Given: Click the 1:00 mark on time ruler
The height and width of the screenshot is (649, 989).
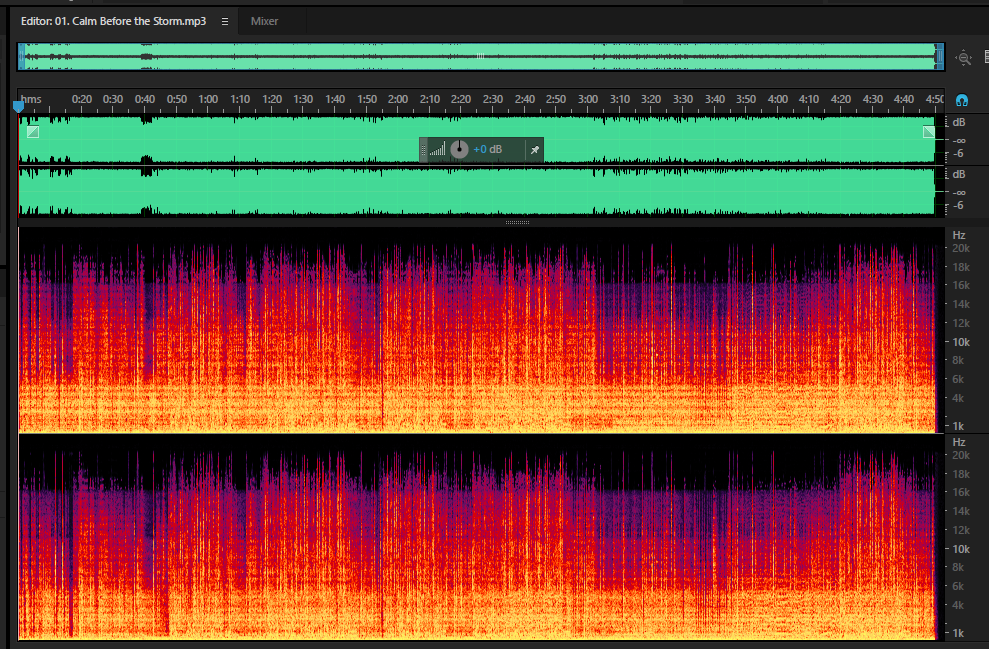Looking at the screenshot, I should (x=208, y=99).
